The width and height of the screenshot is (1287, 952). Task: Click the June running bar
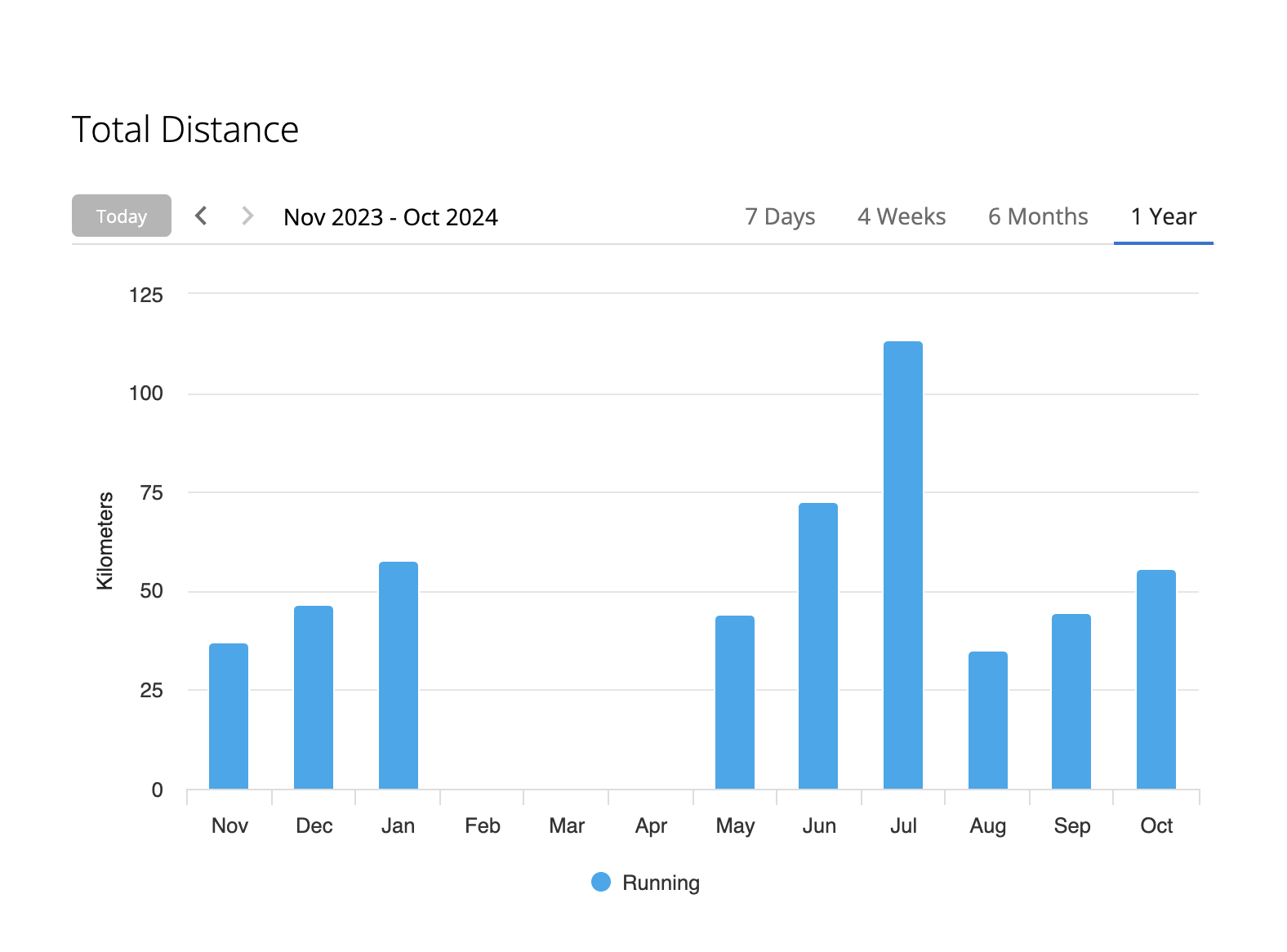click(x=817, y=646)
